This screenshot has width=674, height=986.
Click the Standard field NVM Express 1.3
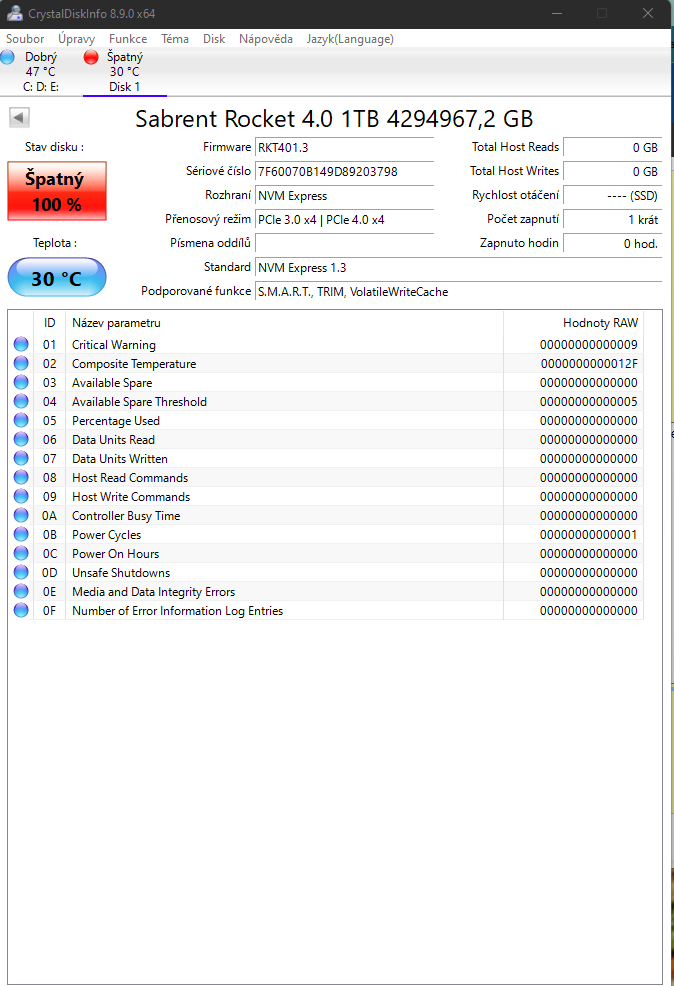(458, 268)
